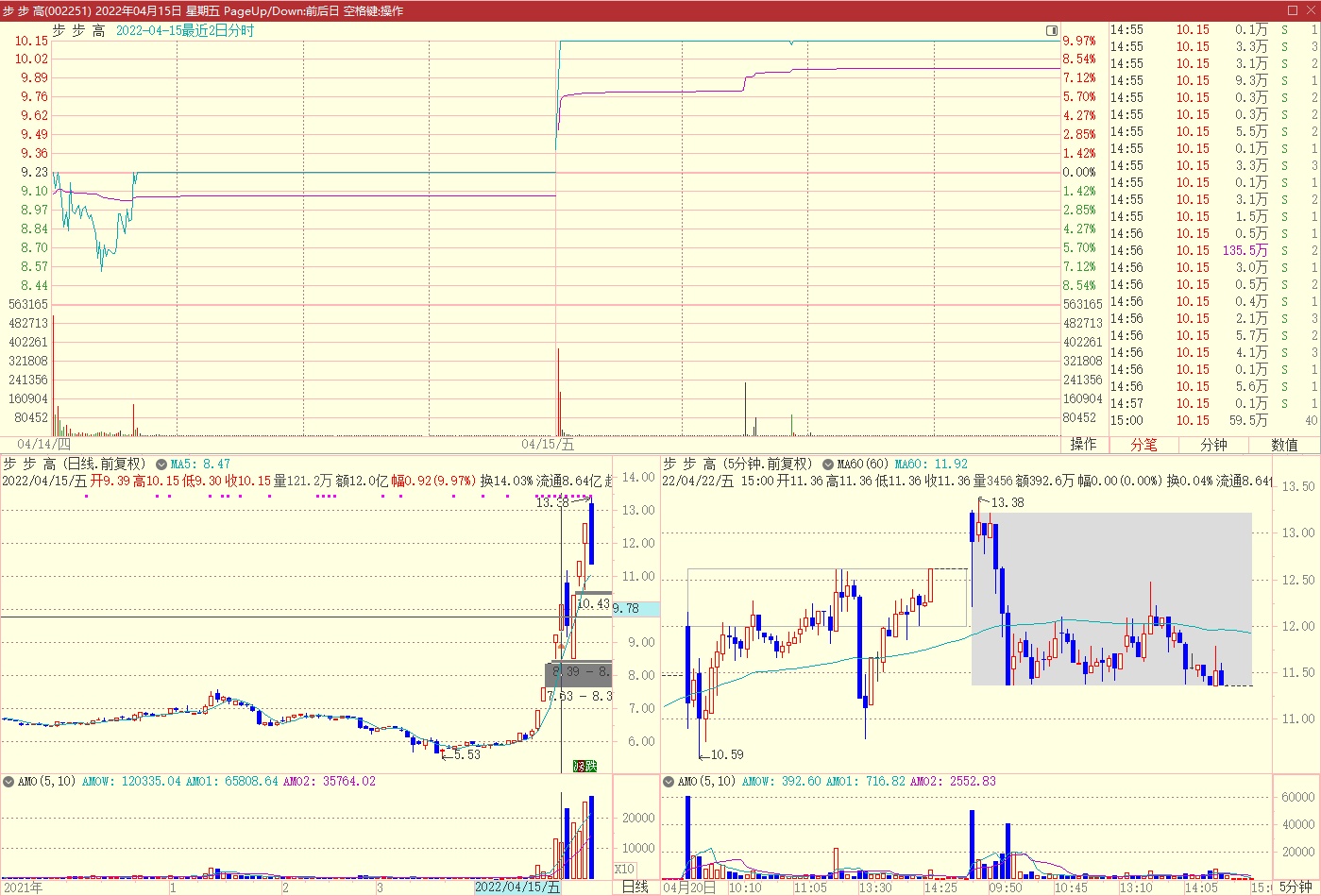Click the gray shaded range on 5-minute chart
1321x896 pixels.
pos(1112,599)
